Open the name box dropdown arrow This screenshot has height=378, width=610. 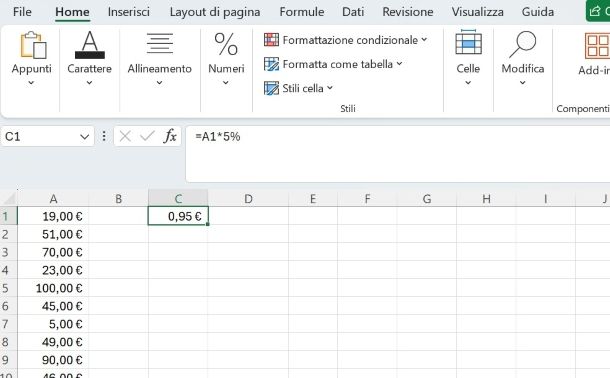tap(84, 137)
